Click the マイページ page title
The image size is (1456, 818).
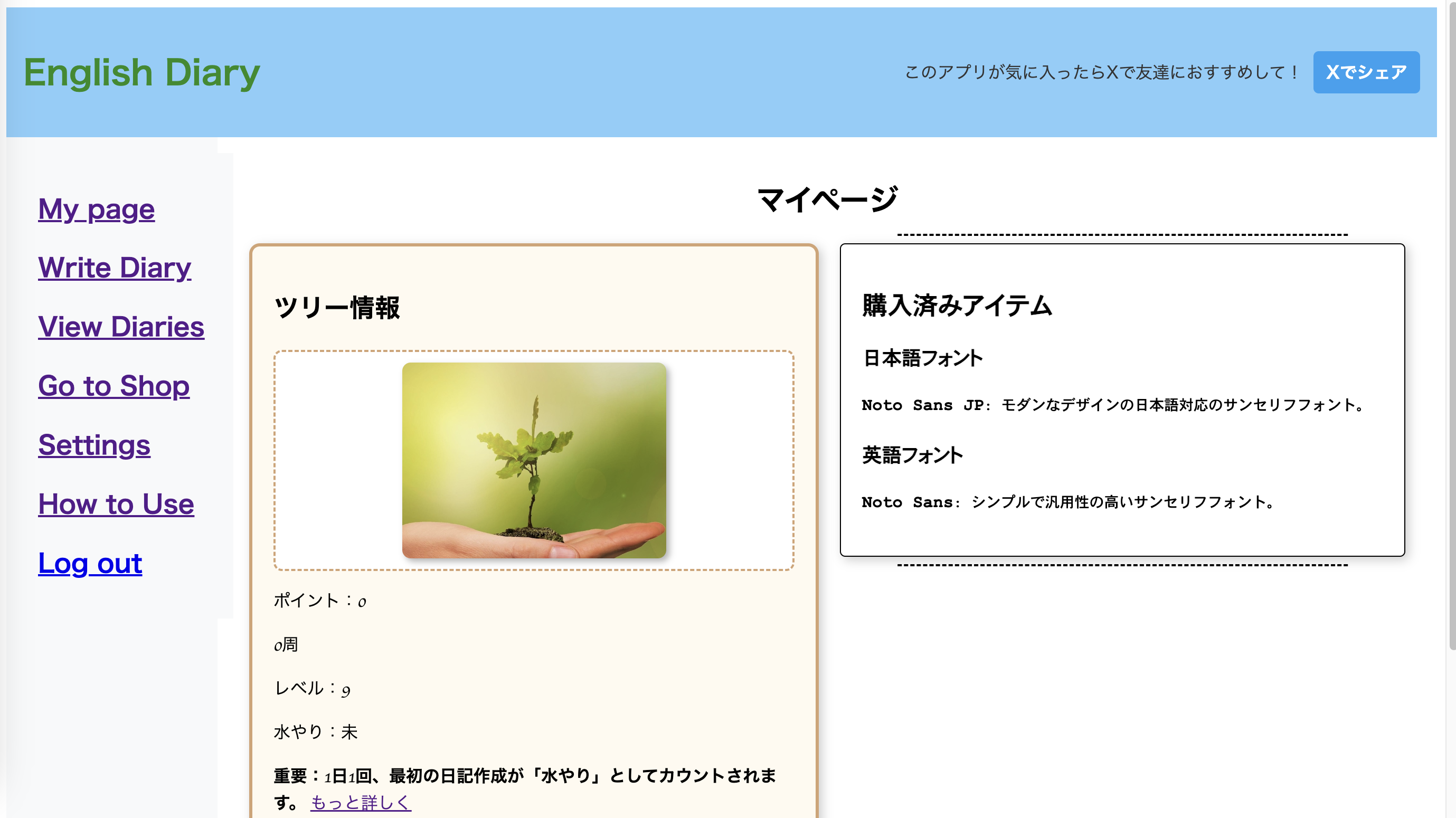point(827,199)
